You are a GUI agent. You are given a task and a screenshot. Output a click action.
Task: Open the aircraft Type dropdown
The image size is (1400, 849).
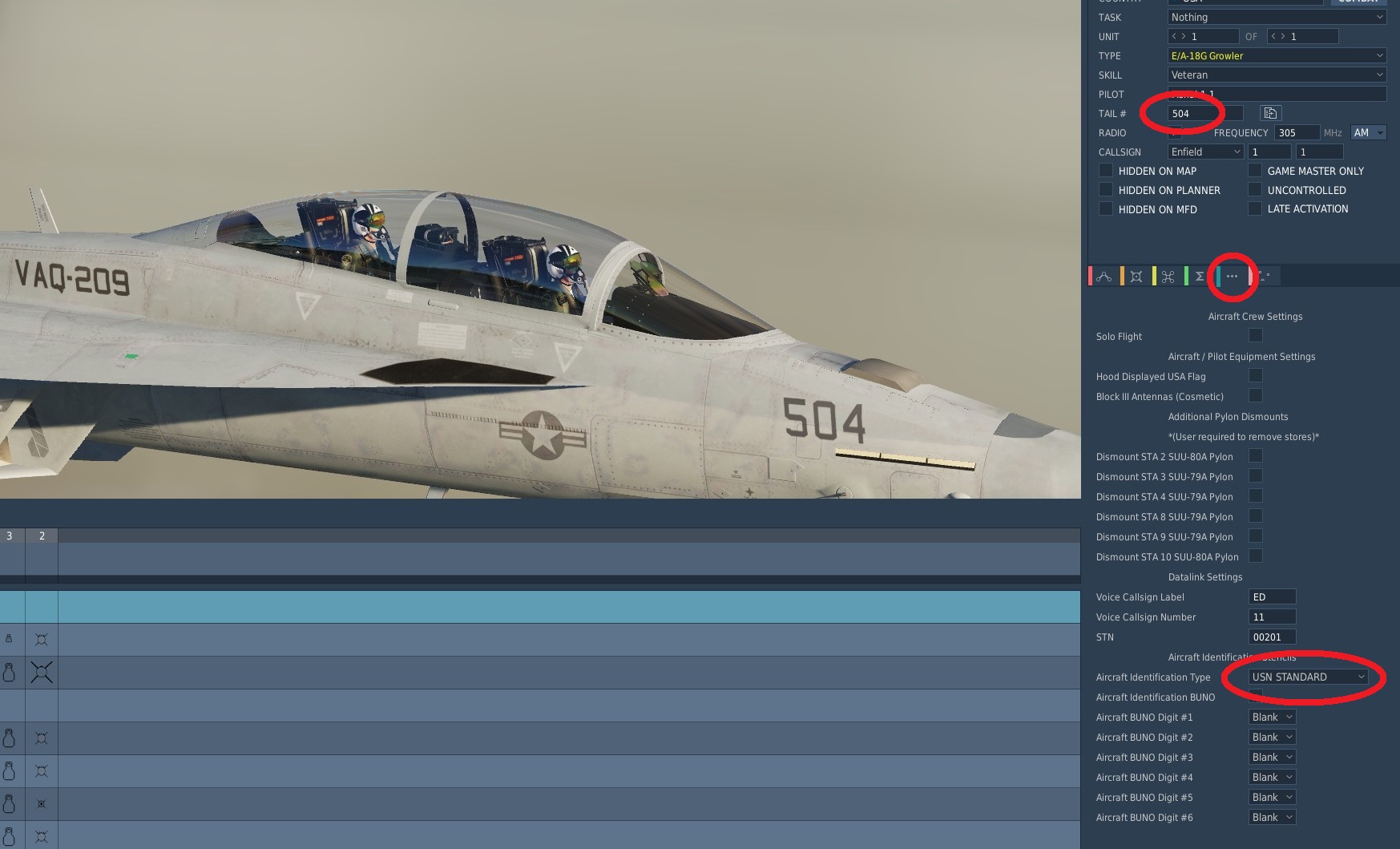(1277, 55)
